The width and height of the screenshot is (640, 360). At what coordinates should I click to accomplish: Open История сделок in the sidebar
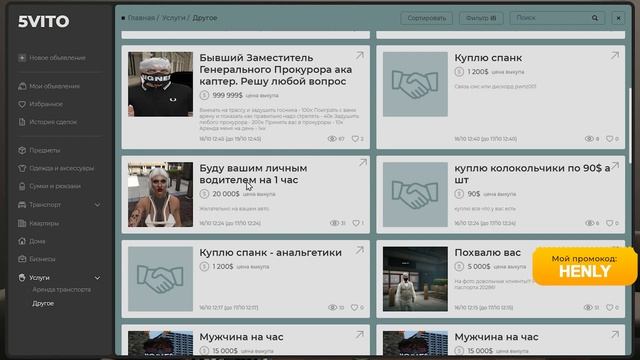(x=47, y=122)
